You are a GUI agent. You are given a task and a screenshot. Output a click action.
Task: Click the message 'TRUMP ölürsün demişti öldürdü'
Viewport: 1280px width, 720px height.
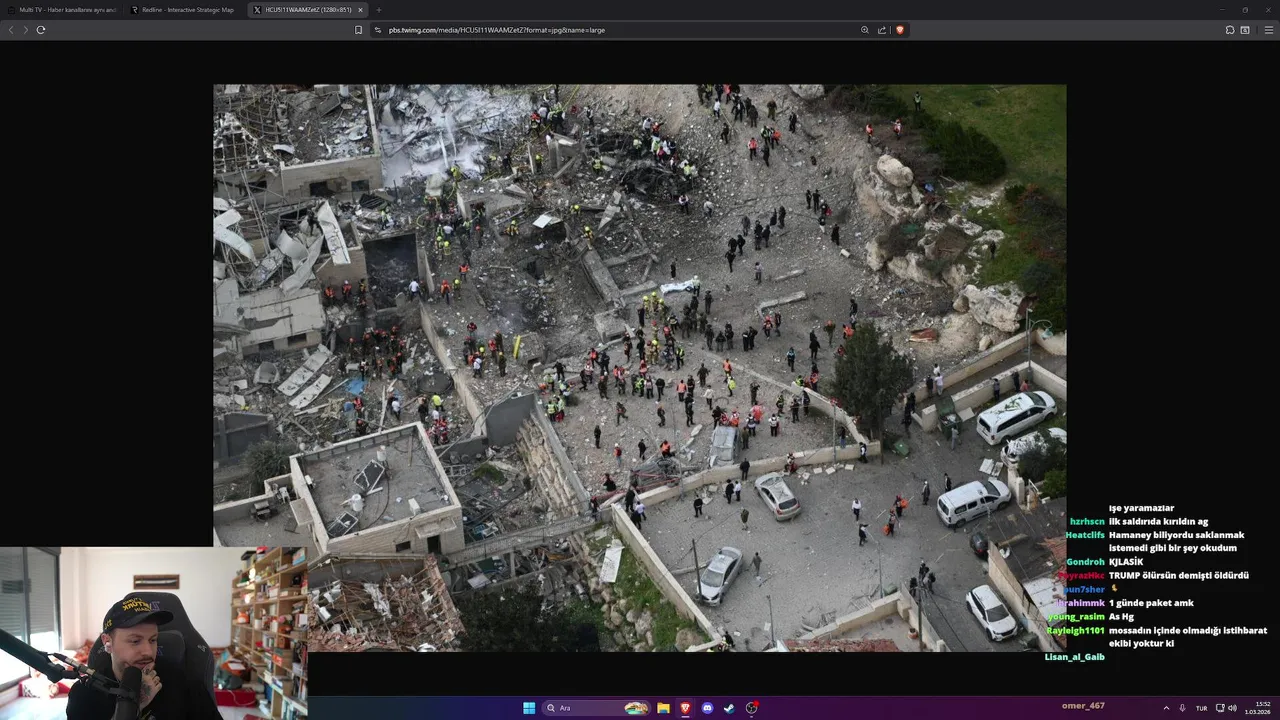tap(1179, 576)
